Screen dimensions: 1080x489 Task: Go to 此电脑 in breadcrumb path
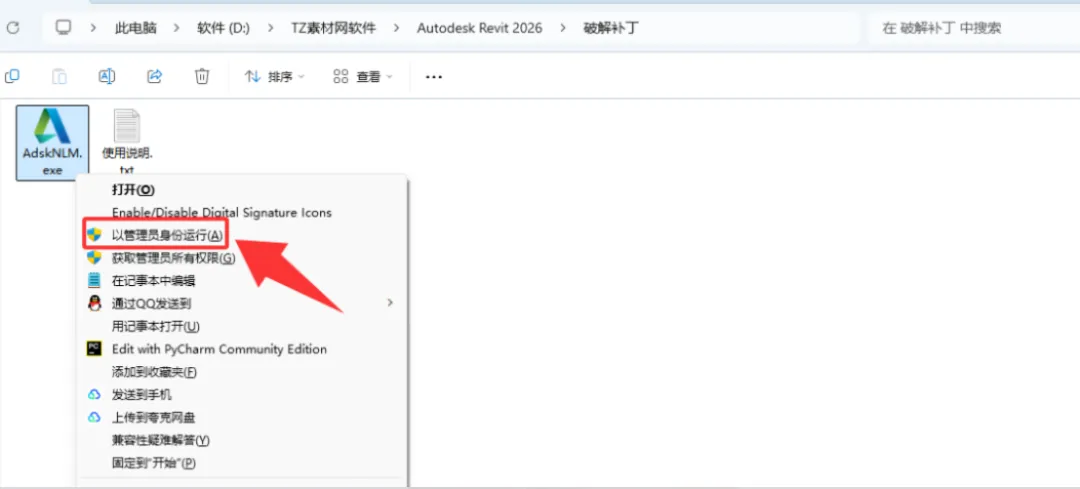pos(136,28)
